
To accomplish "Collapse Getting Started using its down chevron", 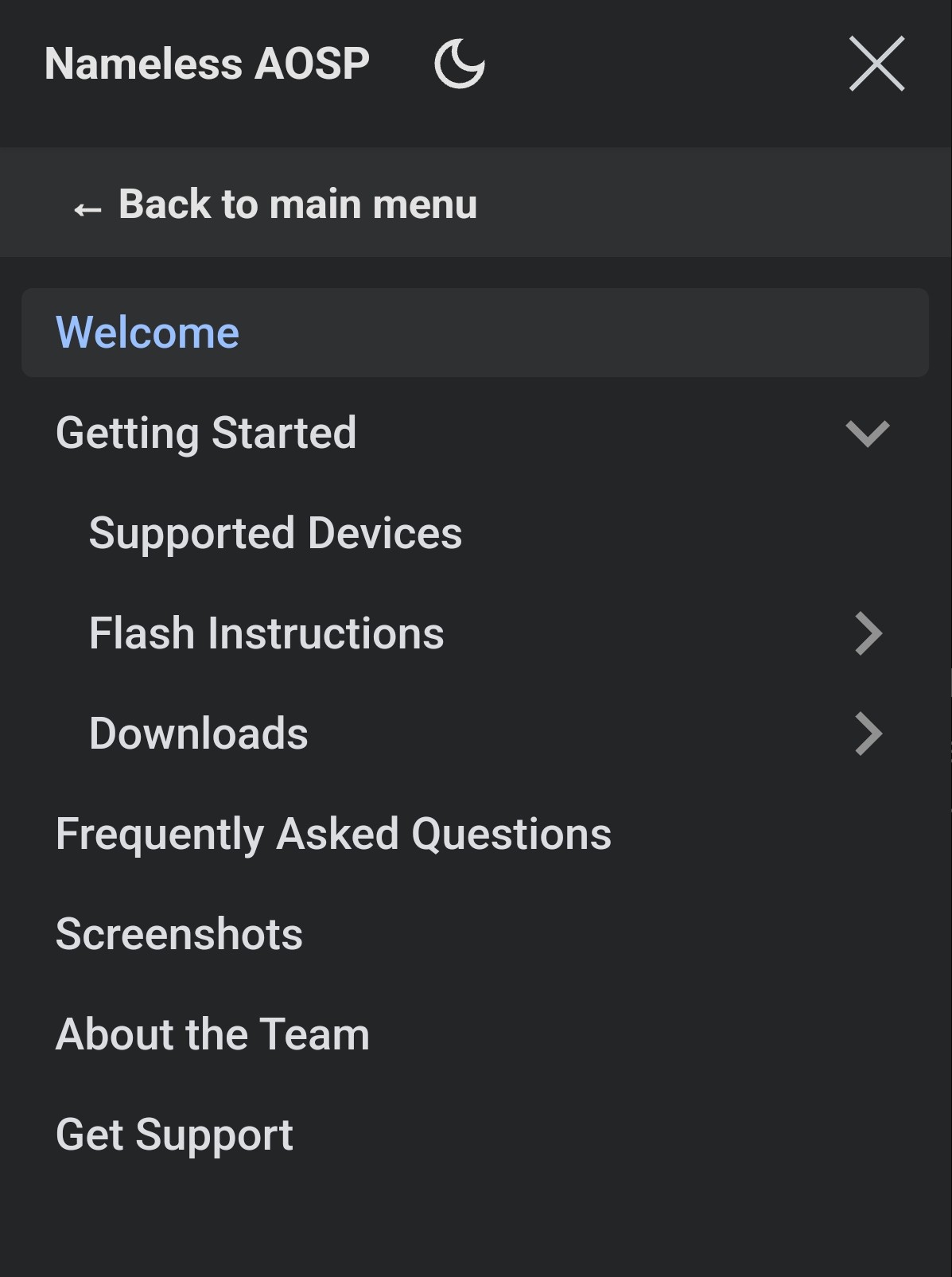I will [867, 434].
